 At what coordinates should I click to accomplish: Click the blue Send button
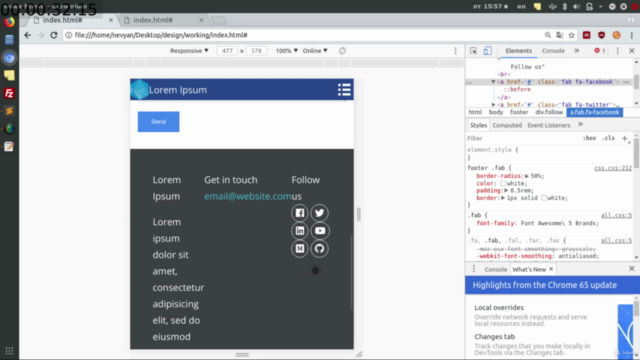158,122
